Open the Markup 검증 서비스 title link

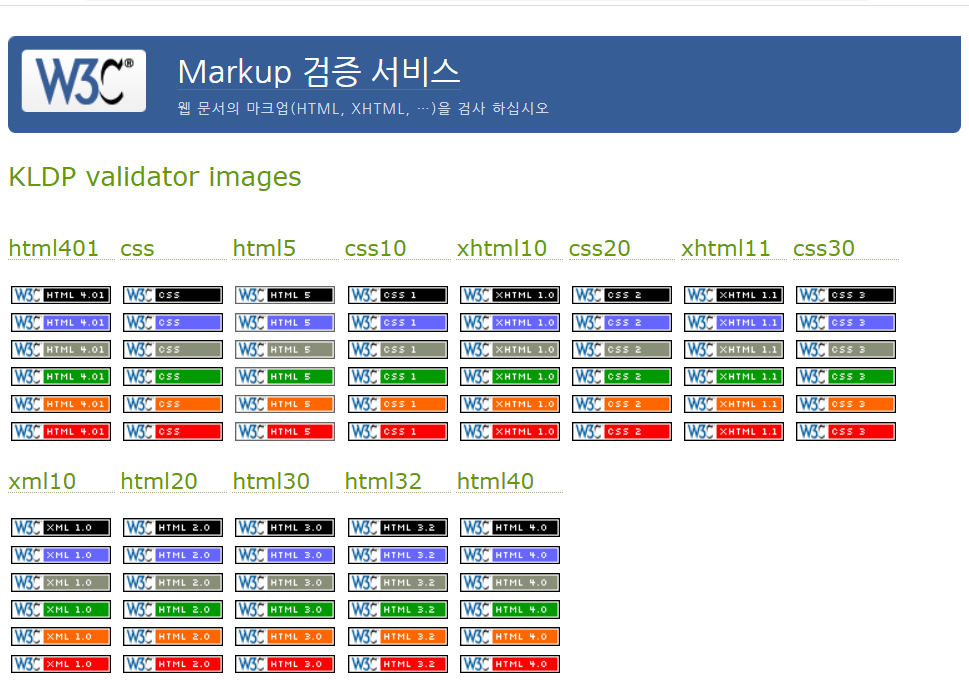[319, 72]
